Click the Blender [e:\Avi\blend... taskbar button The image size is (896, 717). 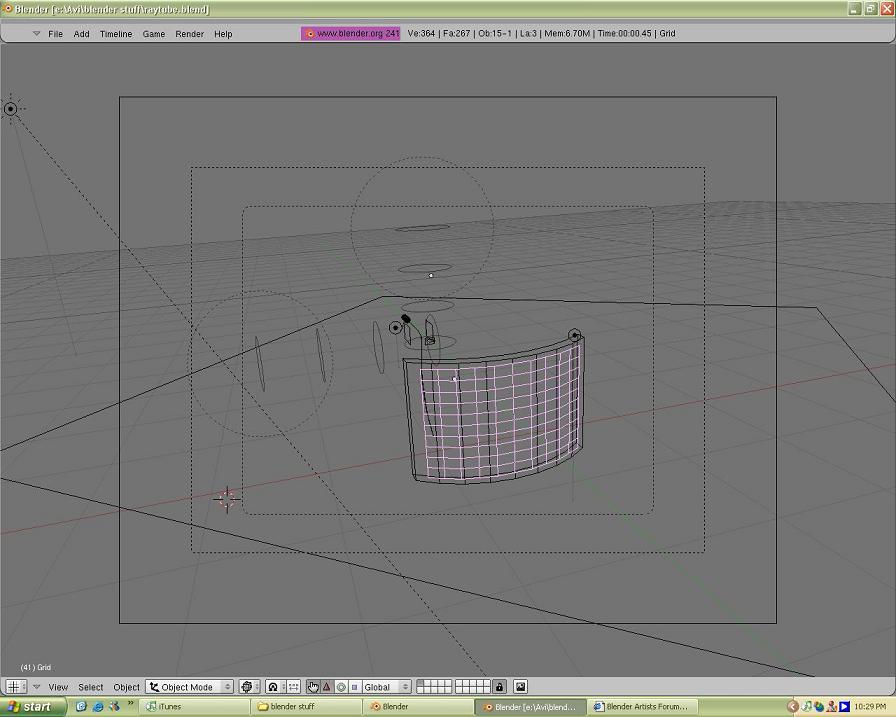pos(530,707)
